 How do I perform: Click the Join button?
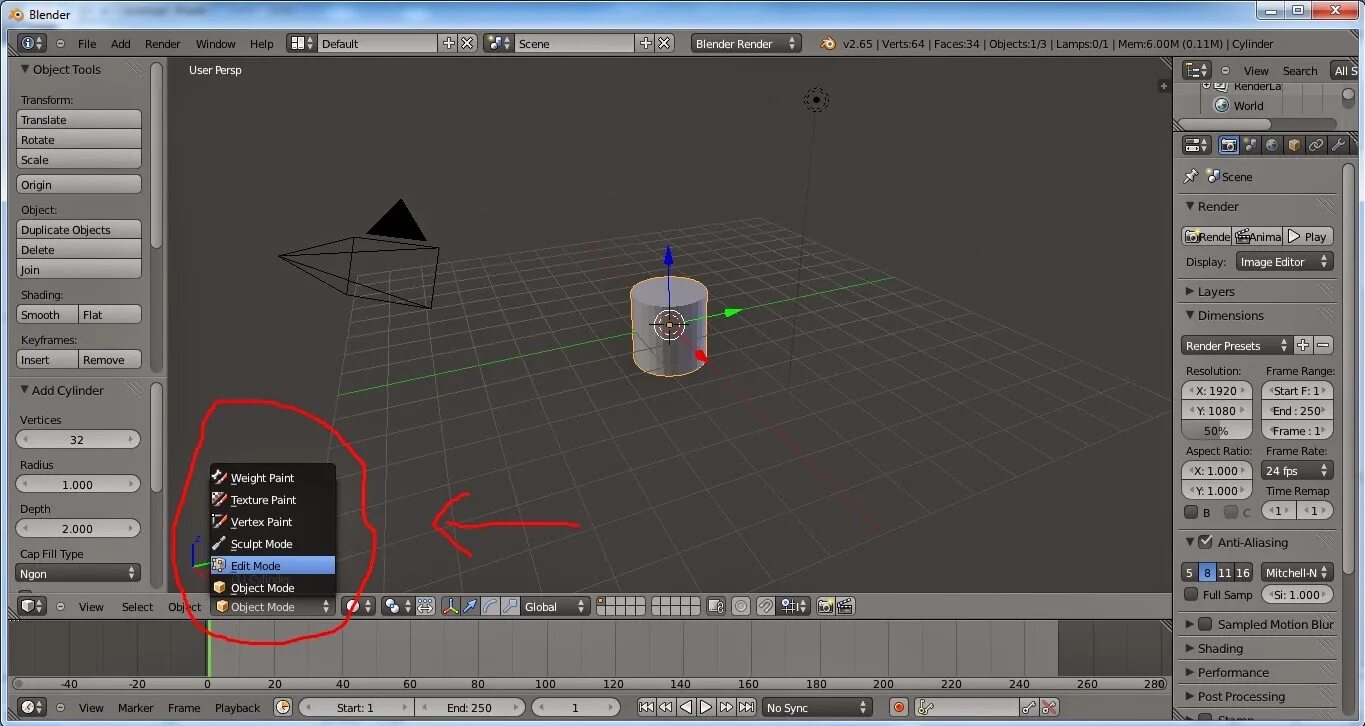click(79, 269)
